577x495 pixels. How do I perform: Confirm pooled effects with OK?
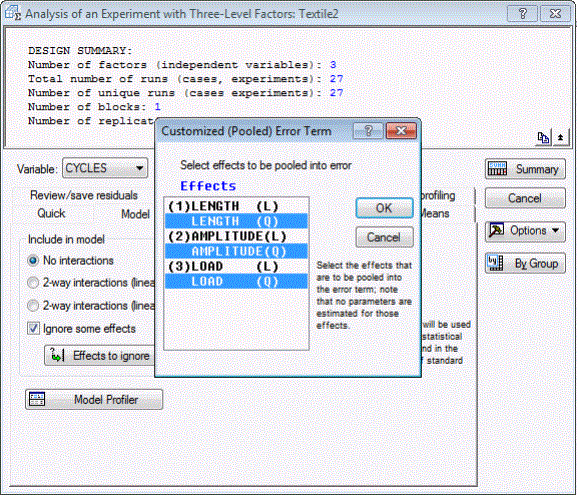click(384, 208)
